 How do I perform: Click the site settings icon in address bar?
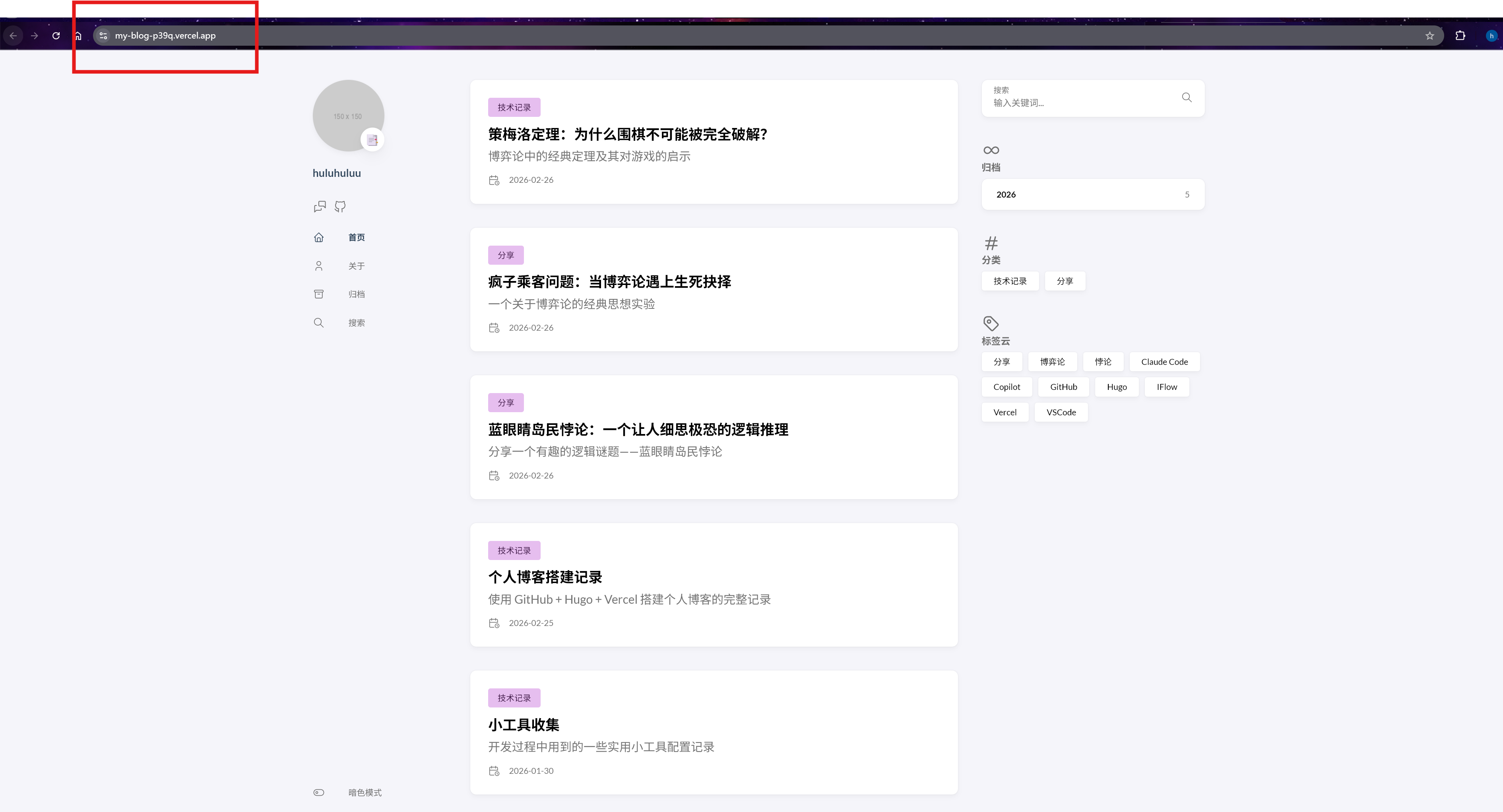pos(103,36)
